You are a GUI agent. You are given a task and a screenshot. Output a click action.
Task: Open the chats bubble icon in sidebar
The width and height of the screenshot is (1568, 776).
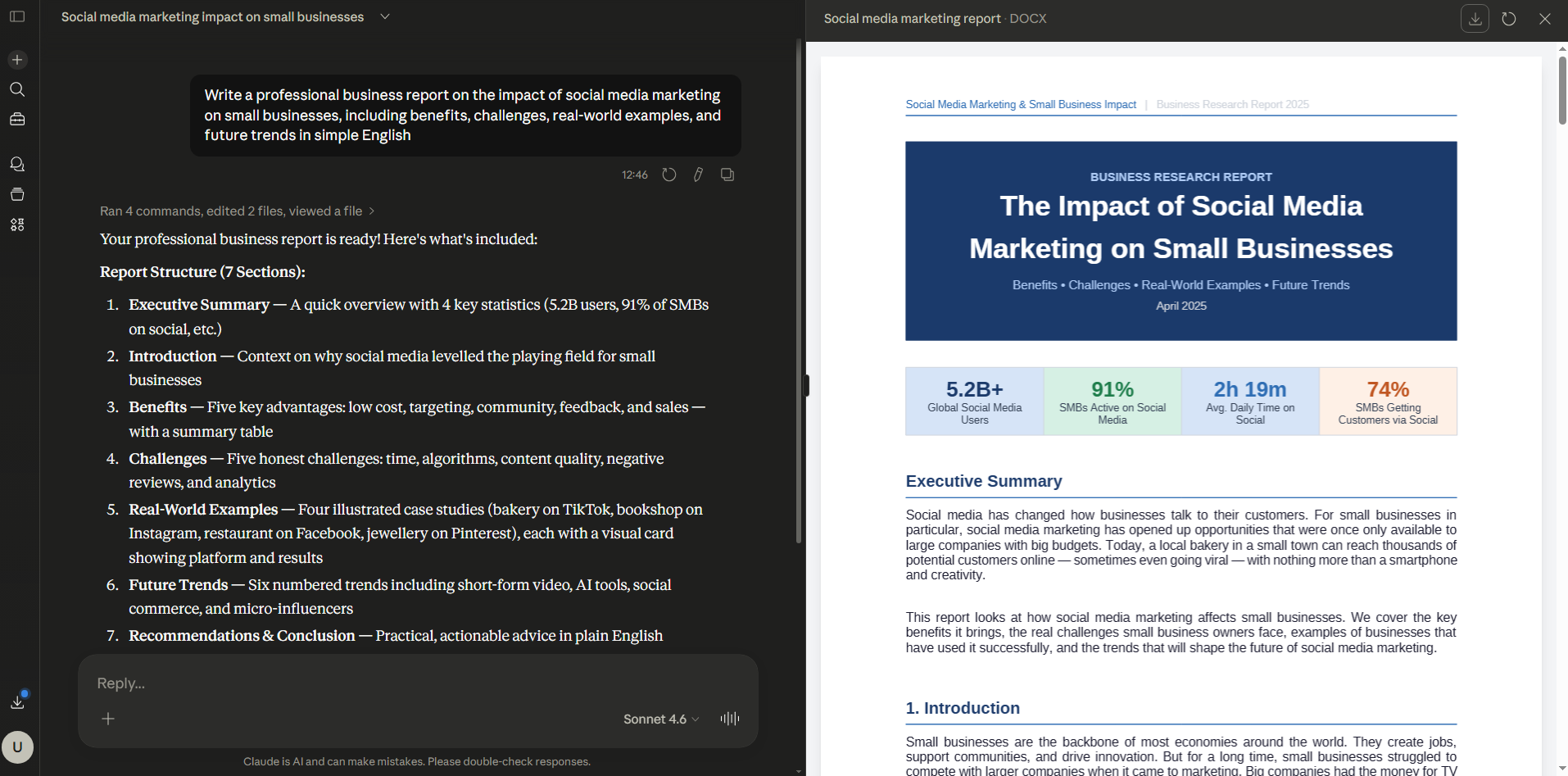(17, 164)
